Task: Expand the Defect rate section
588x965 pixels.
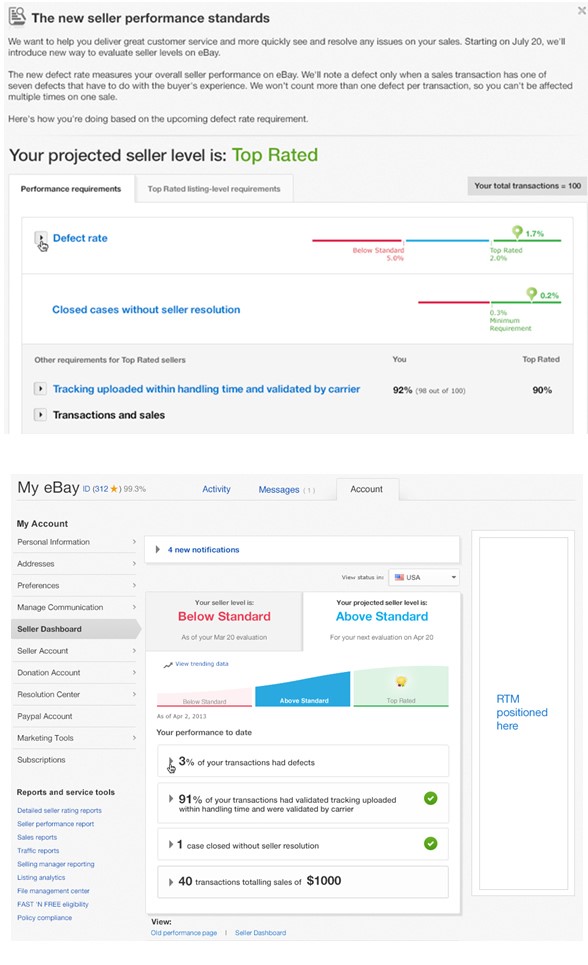Action: [x=41, y=239]
